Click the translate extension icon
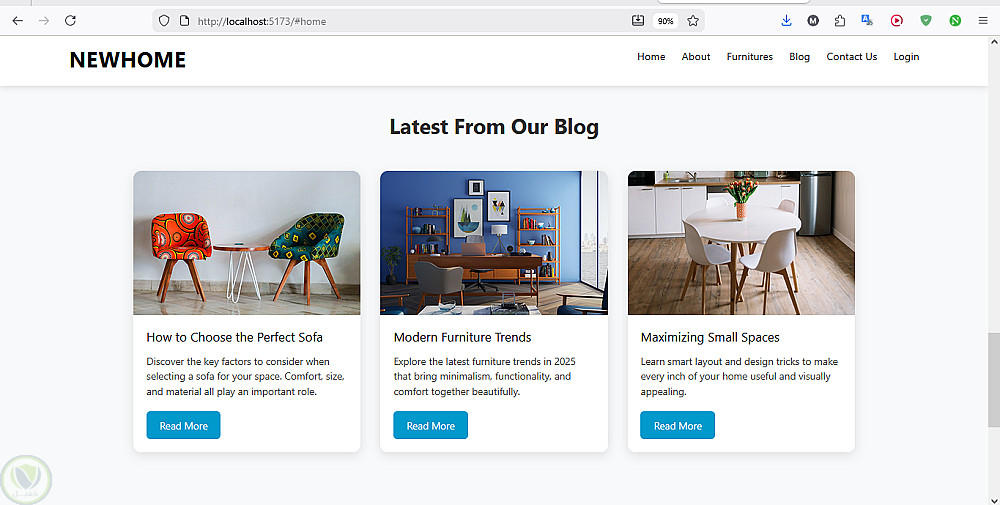Viewport: 1000px width, 505px height. point(867,20)
